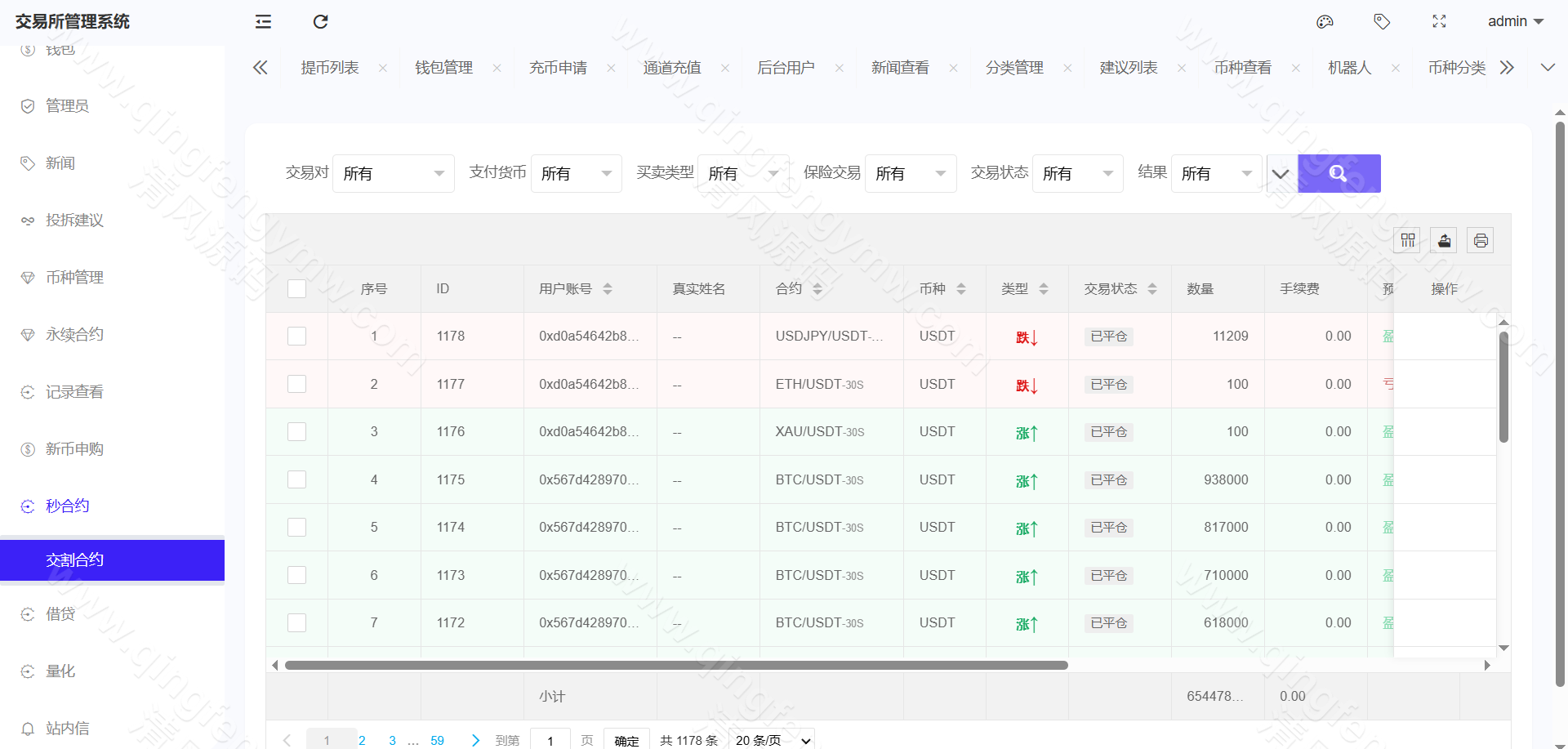Click the refresh icon in the top toolbar
This screenshot has width=1568, height=749.
pos(320,21)
